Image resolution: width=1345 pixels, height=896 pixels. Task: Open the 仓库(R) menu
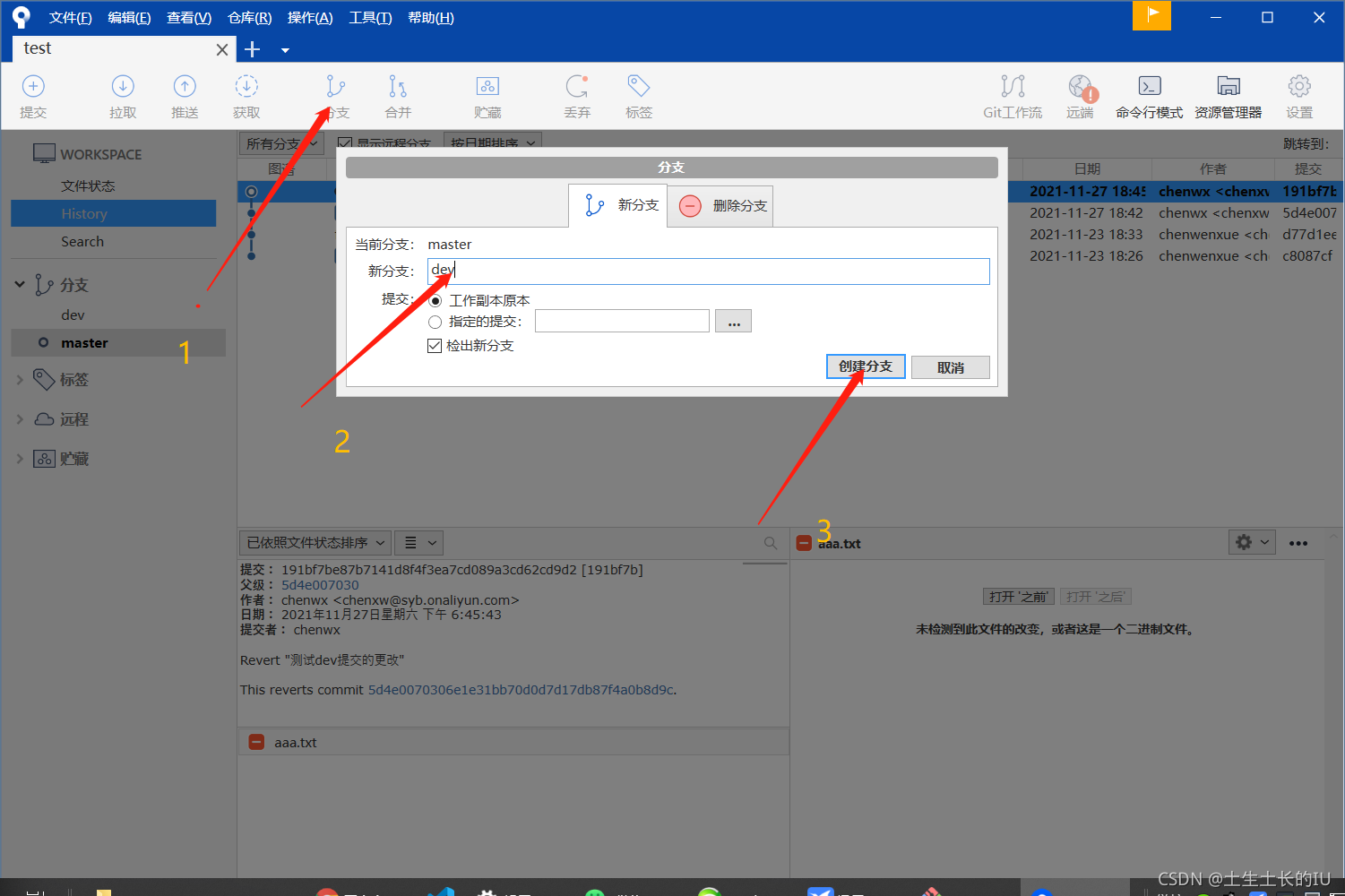coord(250,18)
